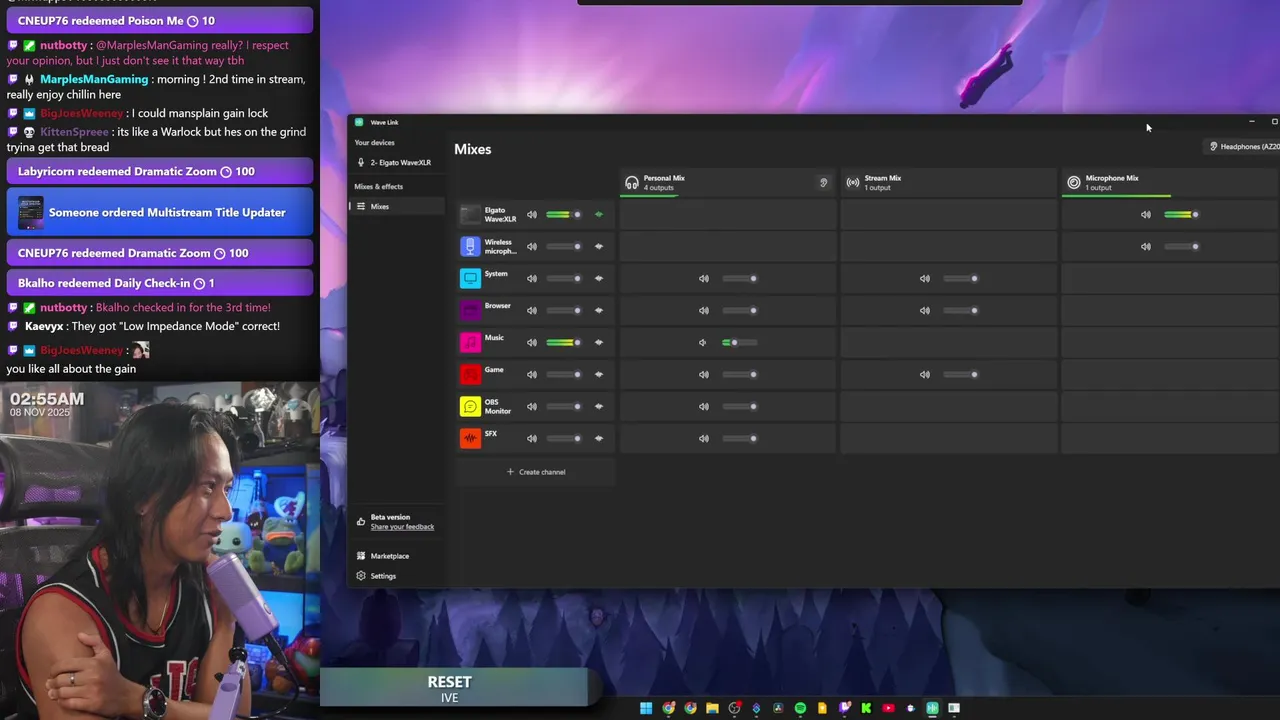Open the Marketplace section
Screen dimensions: 1280x720
click(x=384, y=556)
